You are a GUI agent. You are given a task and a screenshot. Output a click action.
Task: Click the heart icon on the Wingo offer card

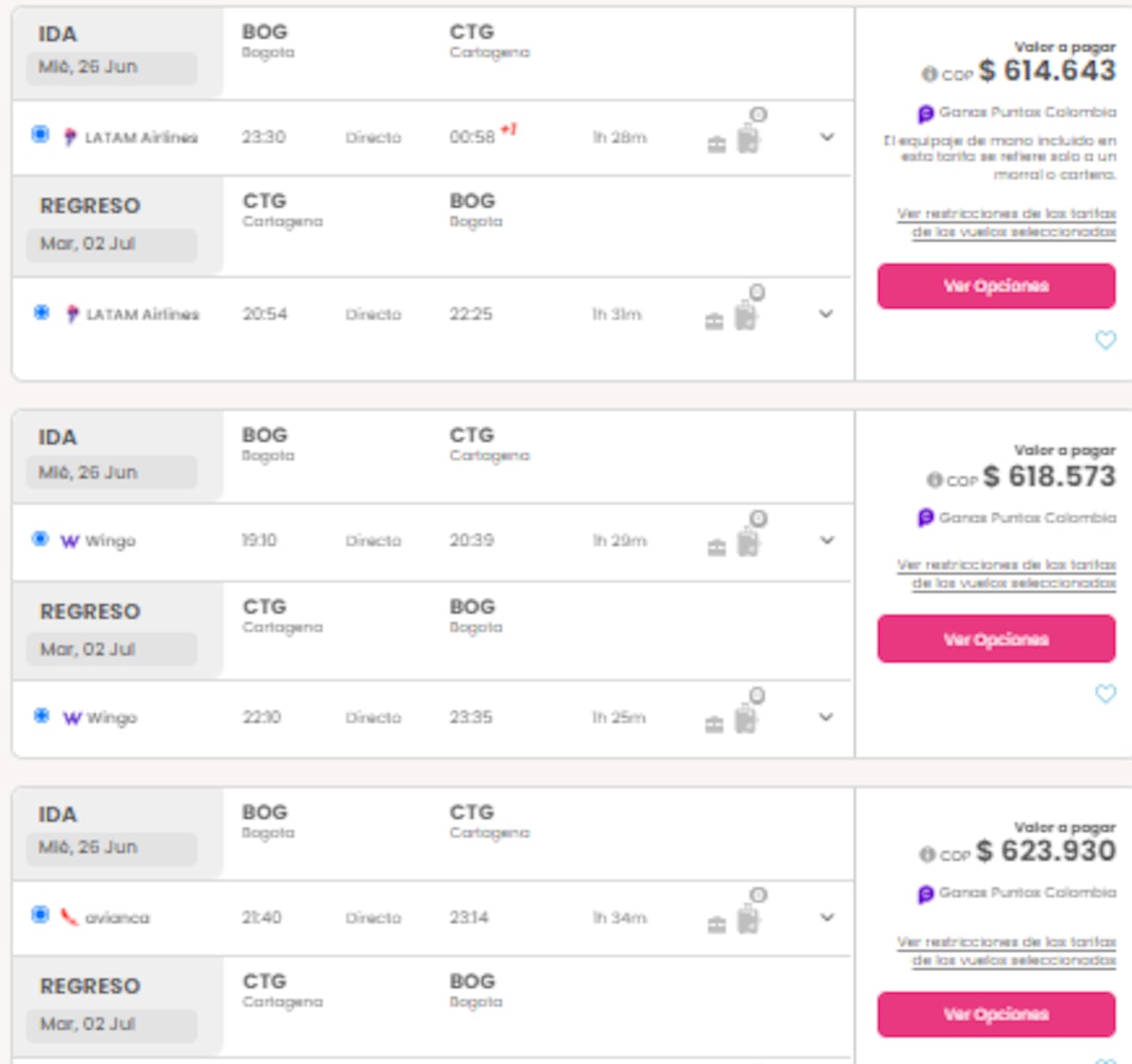pos(1105,695)
